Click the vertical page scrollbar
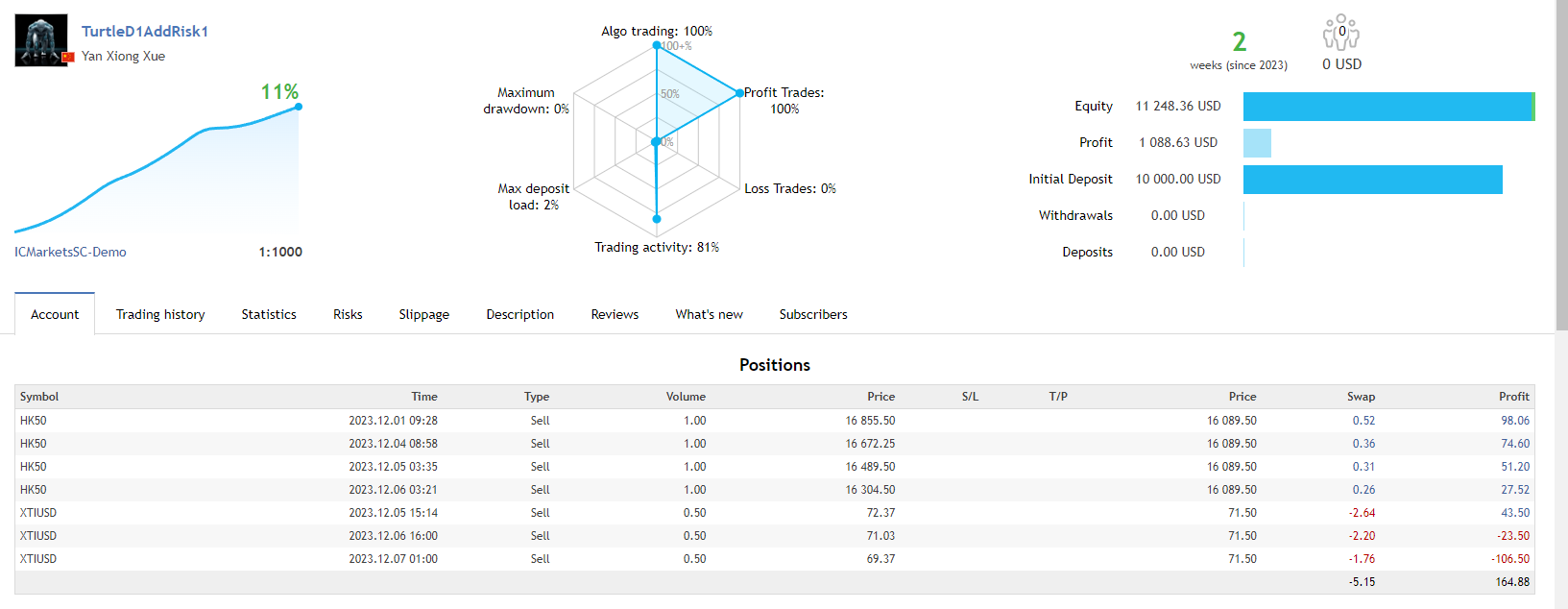 point(1561,163)
